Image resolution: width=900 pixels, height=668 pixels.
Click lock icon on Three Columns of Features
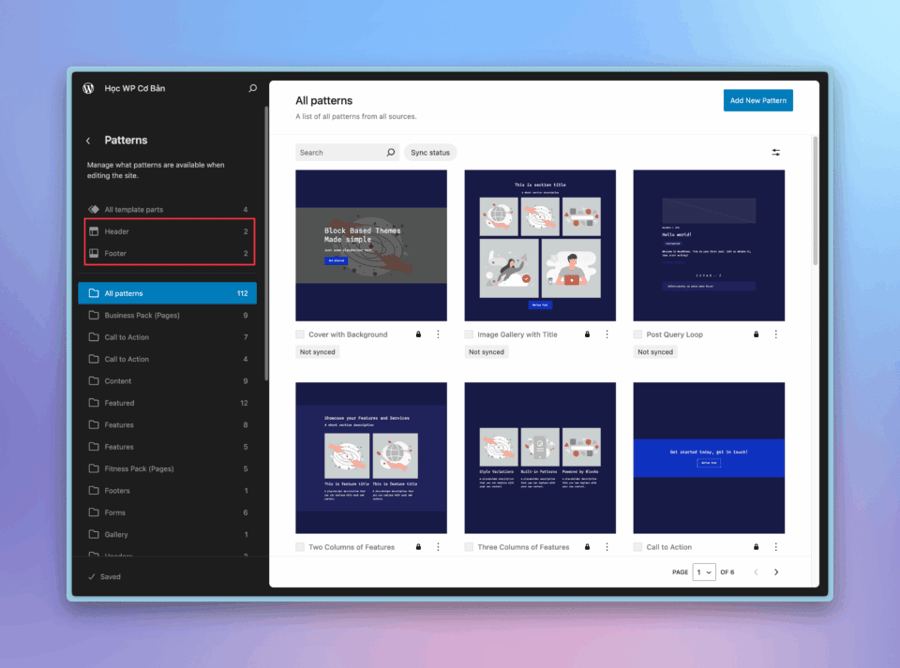pyautogui.click(x=587, y=547)
